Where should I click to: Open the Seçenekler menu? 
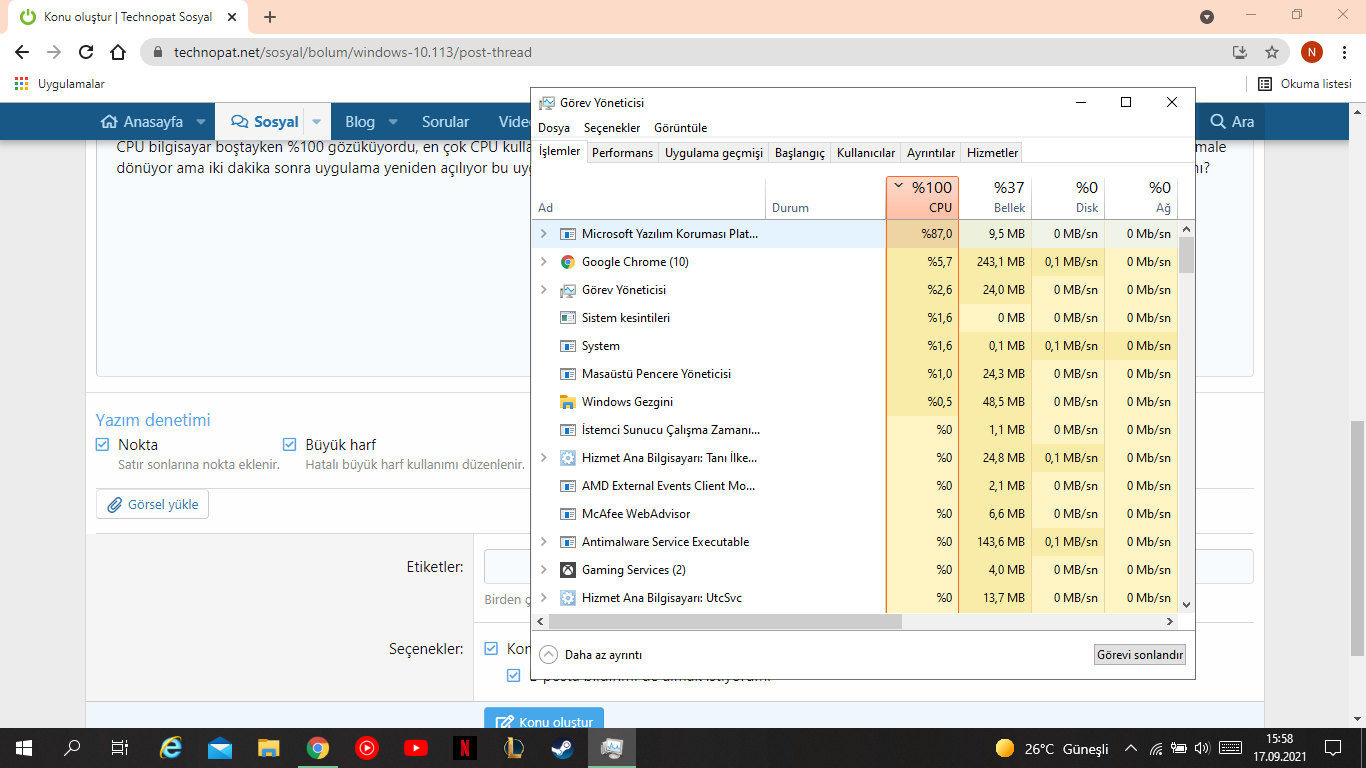(x=612, y=128)
